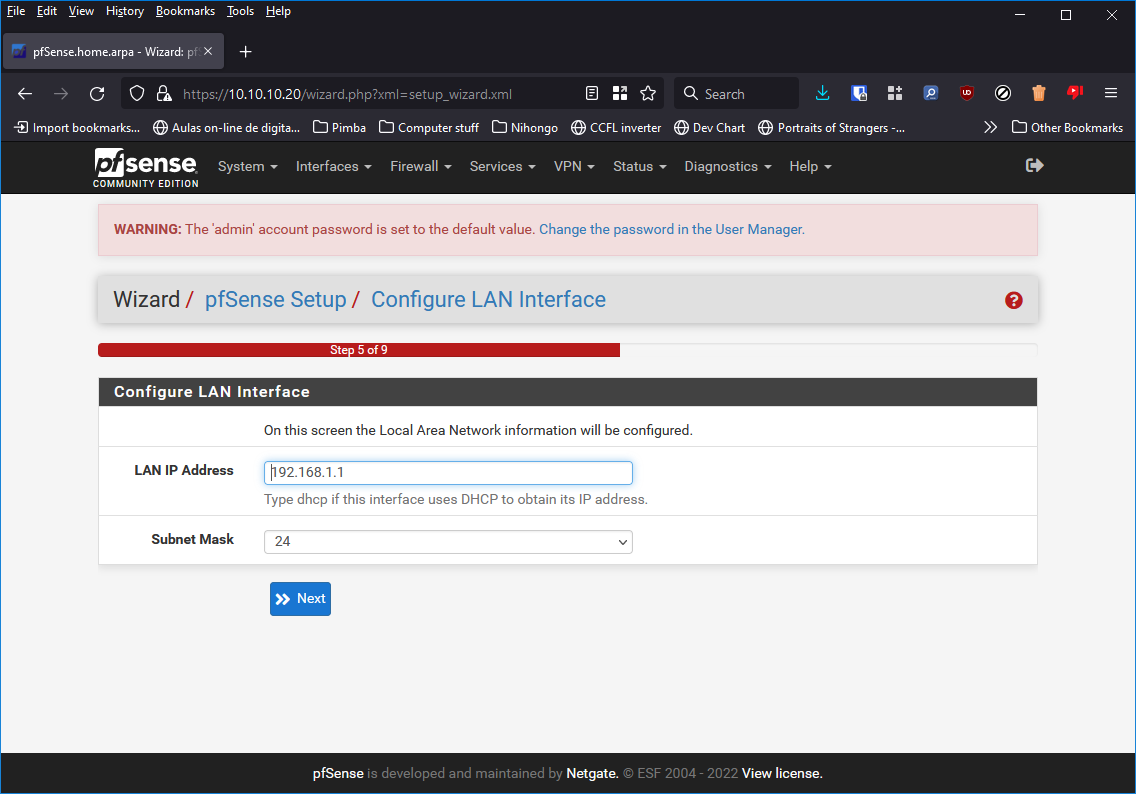Open the Firewall menu in pfSense

click(x=420, y=166)
